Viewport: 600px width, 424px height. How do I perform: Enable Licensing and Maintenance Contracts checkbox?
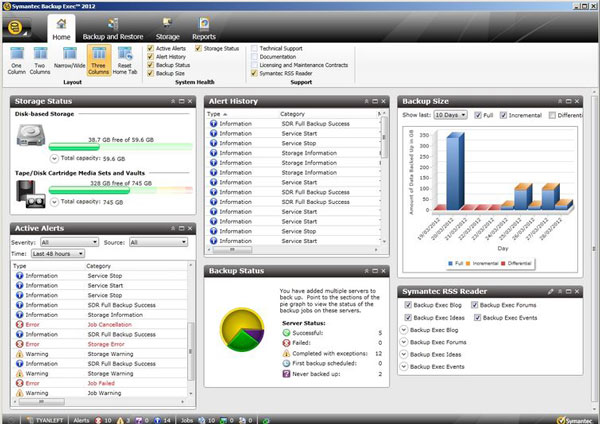254,65
